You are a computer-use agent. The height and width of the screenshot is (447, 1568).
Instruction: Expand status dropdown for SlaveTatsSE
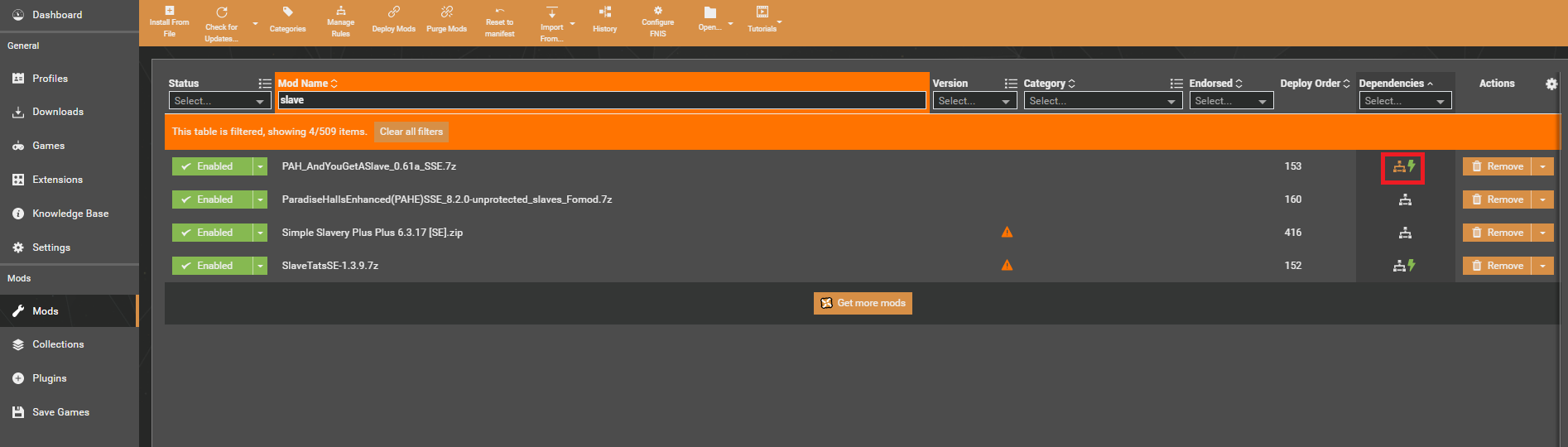click(x=260, y=266)
